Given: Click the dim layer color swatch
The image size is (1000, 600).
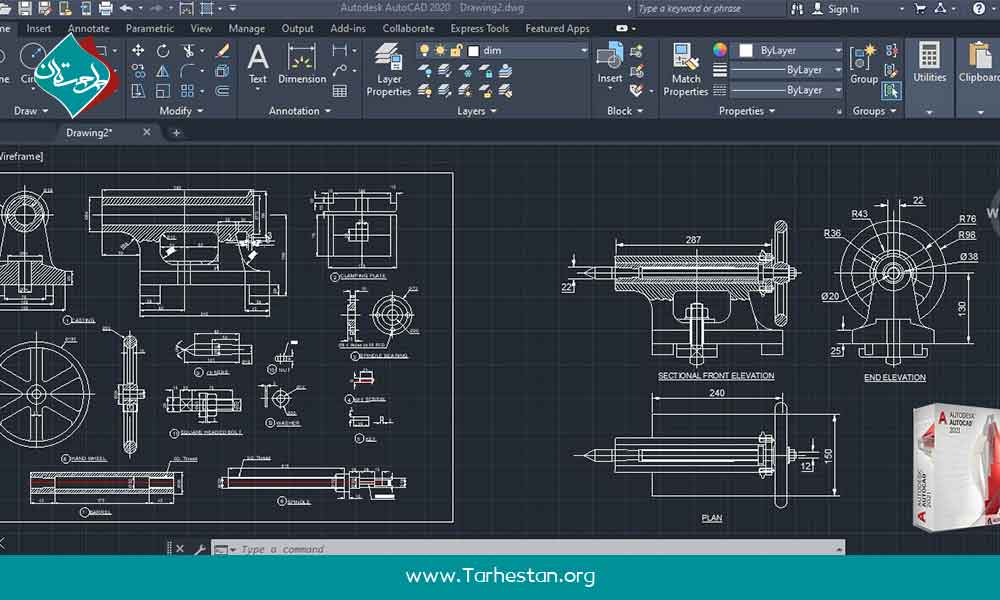Looking at the screenshot, I should pos(473,51).
